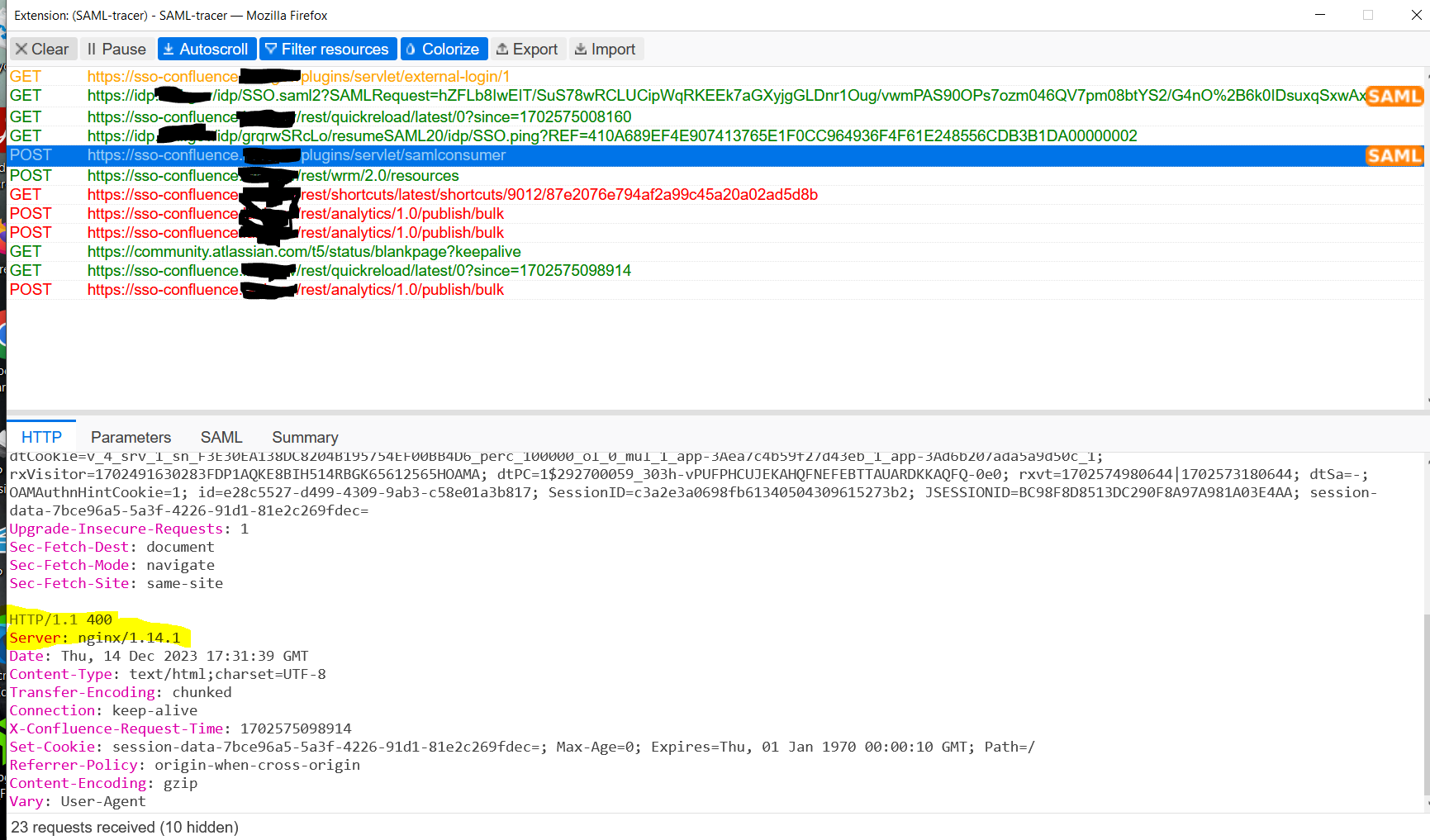Viewport: 1430px width, 840px height.
Task: Toggle the Autoscroll button
Action: pyautogui.click(x=207, y=50)
